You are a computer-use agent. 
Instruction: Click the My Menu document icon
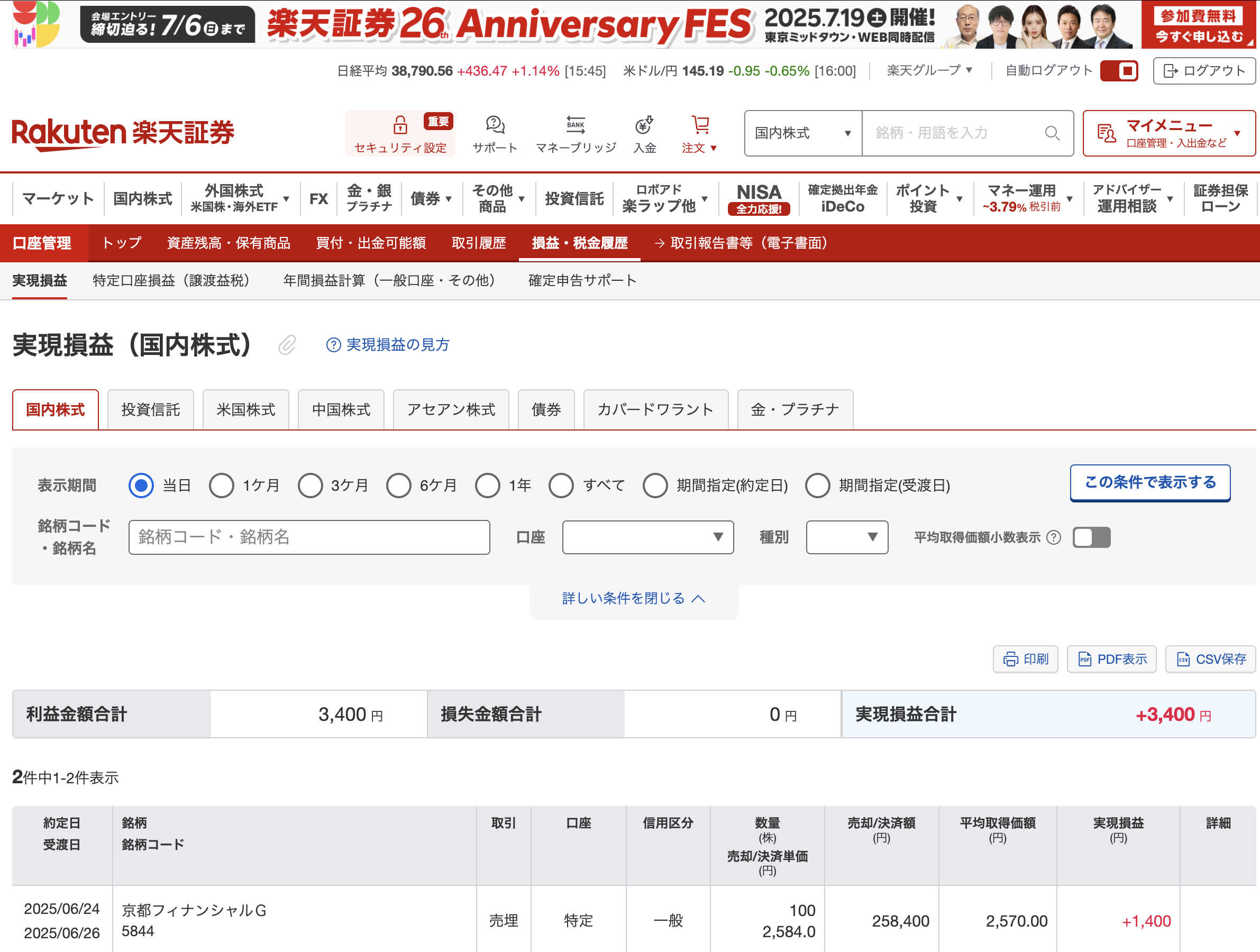click(x=1106, y=133)
